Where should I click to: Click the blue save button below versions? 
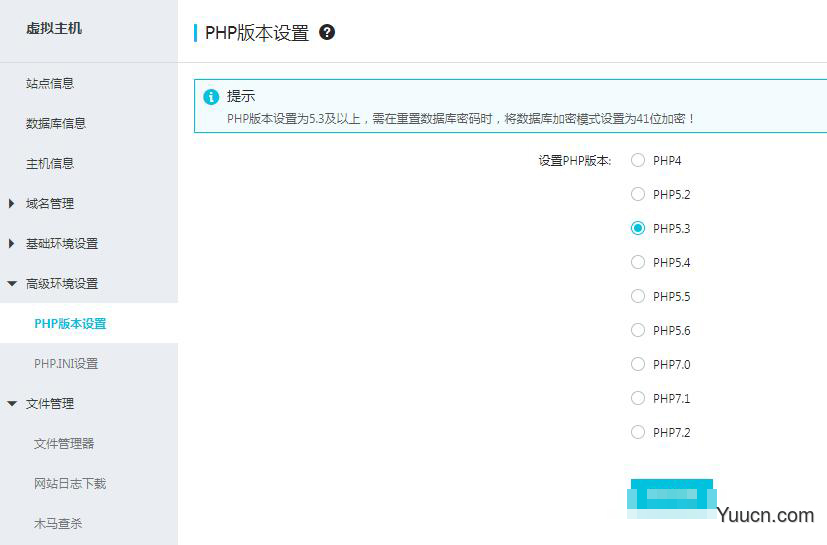[x=671, y=494]
